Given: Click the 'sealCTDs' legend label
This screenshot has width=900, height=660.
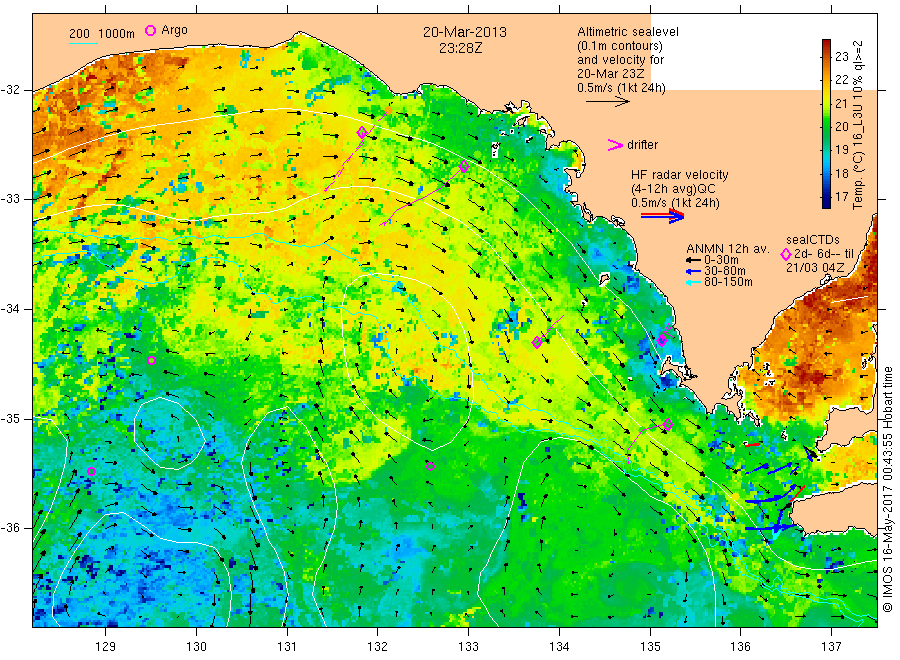Looking at the screenshot, I should click(813, 240).
